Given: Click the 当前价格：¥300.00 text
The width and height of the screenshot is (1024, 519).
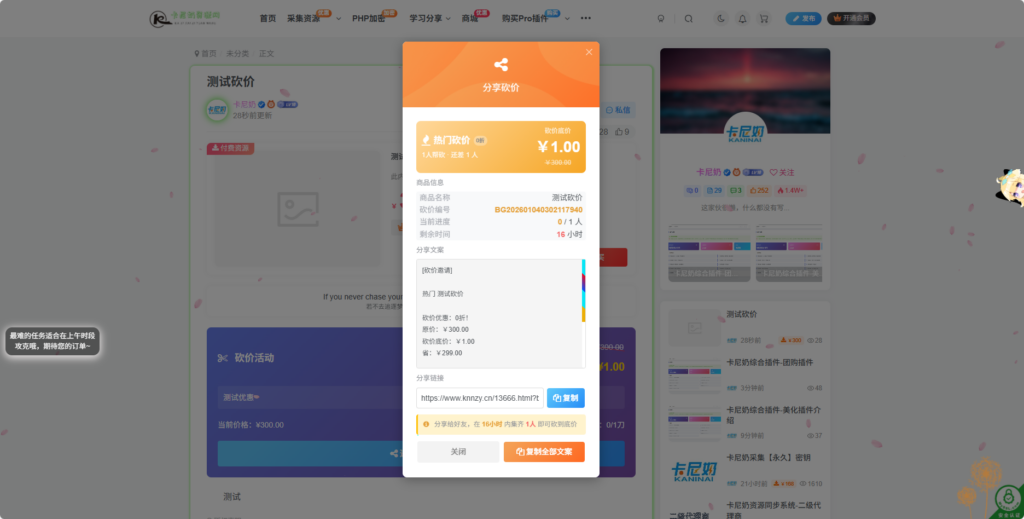Looking at the screenshot, I should click(251, 425).
